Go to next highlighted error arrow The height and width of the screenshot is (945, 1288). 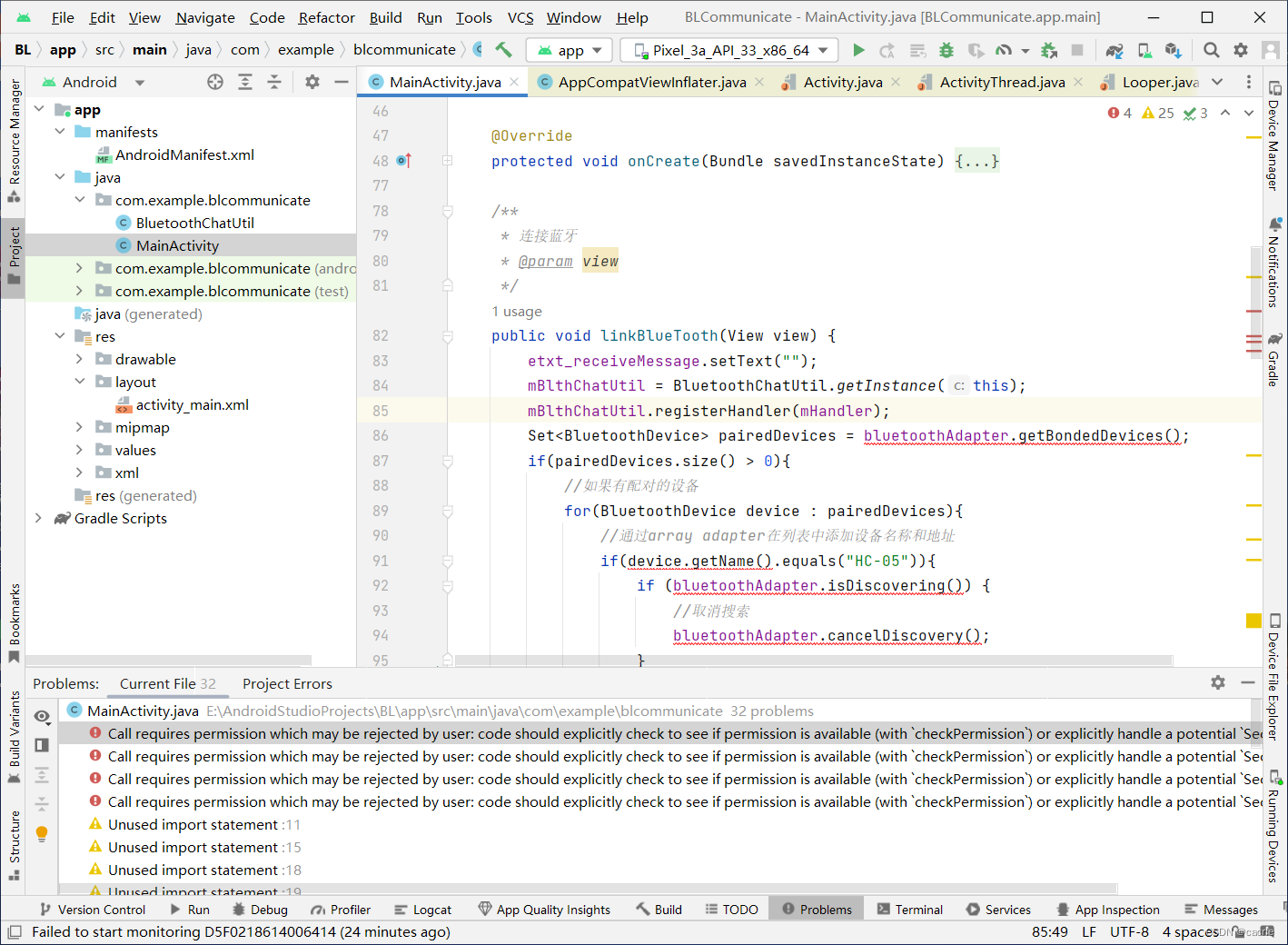tap(1249, 113)
